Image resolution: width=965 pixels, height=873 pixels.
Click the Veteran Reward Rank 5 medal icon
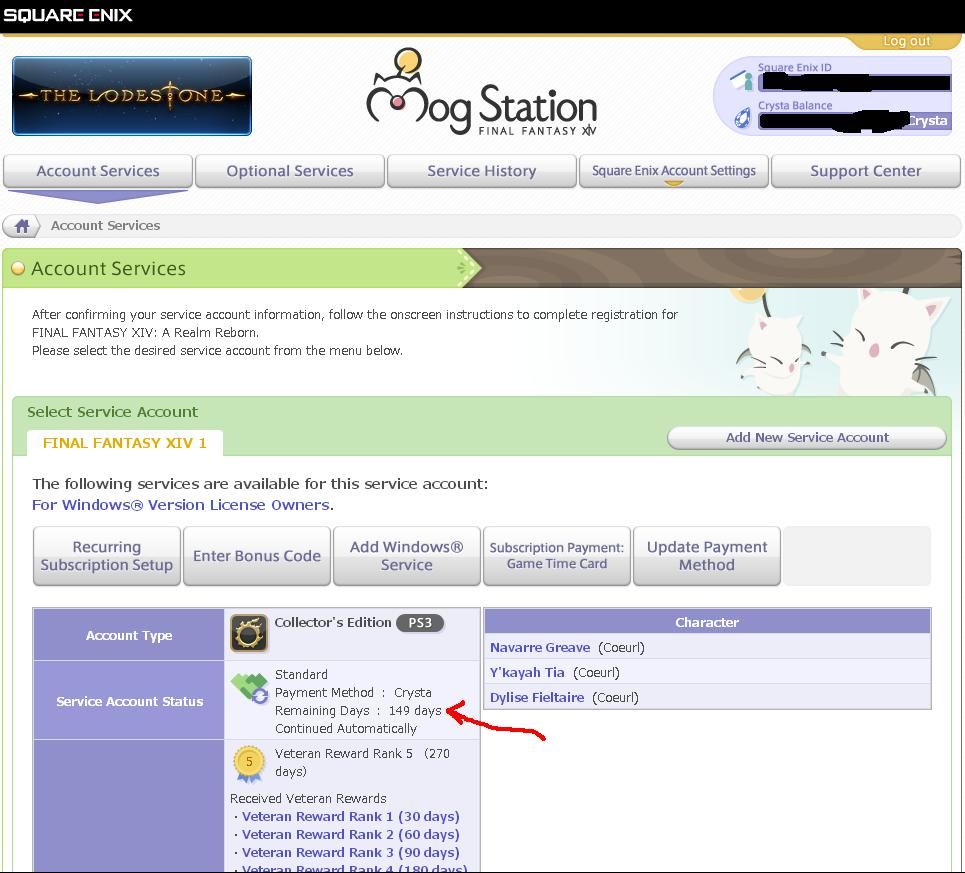coord(249,763)
